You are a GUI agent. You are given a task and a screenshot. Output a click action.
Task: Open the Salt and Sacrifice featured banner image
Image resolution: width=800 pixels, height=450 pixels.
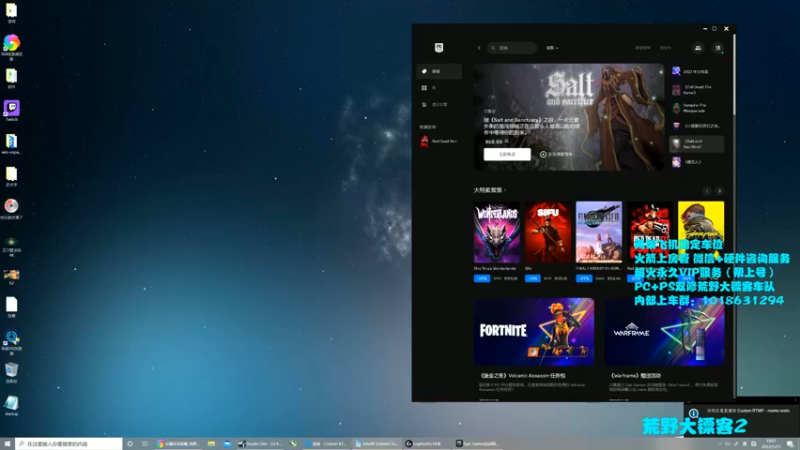tap(569, 117)
